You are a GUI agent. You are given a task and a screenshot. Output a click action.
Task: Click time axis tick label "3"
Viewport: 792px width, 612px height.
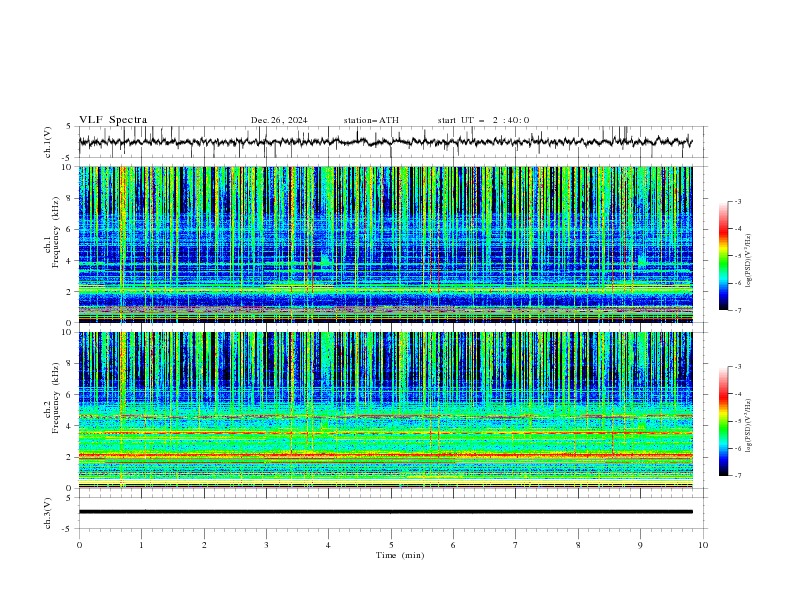click(266, 545)
